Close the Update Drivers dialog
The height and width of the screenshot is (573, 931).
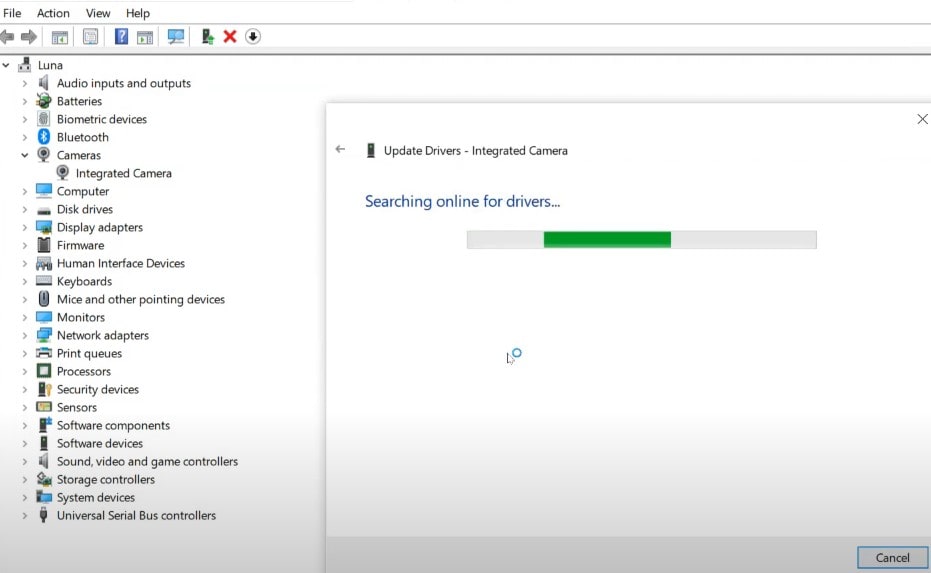tap(922, 119)
